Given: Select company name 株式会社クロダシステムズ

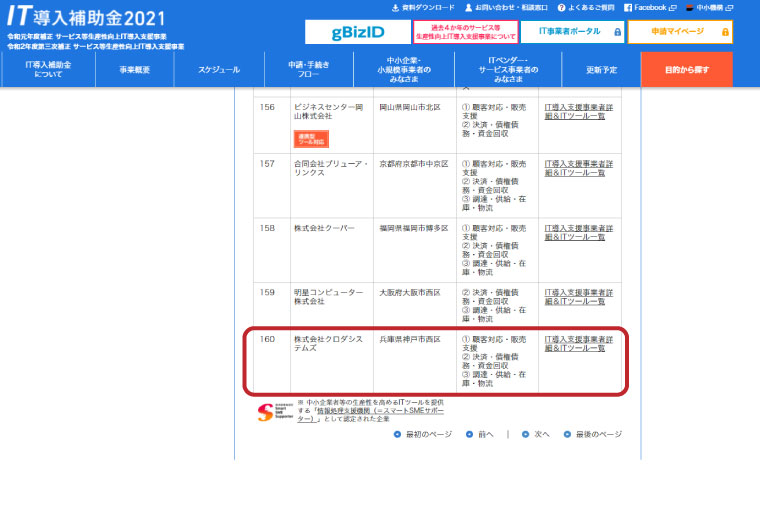Looking at the screenshot, I should pyautogui.click(x=329, y=344).
